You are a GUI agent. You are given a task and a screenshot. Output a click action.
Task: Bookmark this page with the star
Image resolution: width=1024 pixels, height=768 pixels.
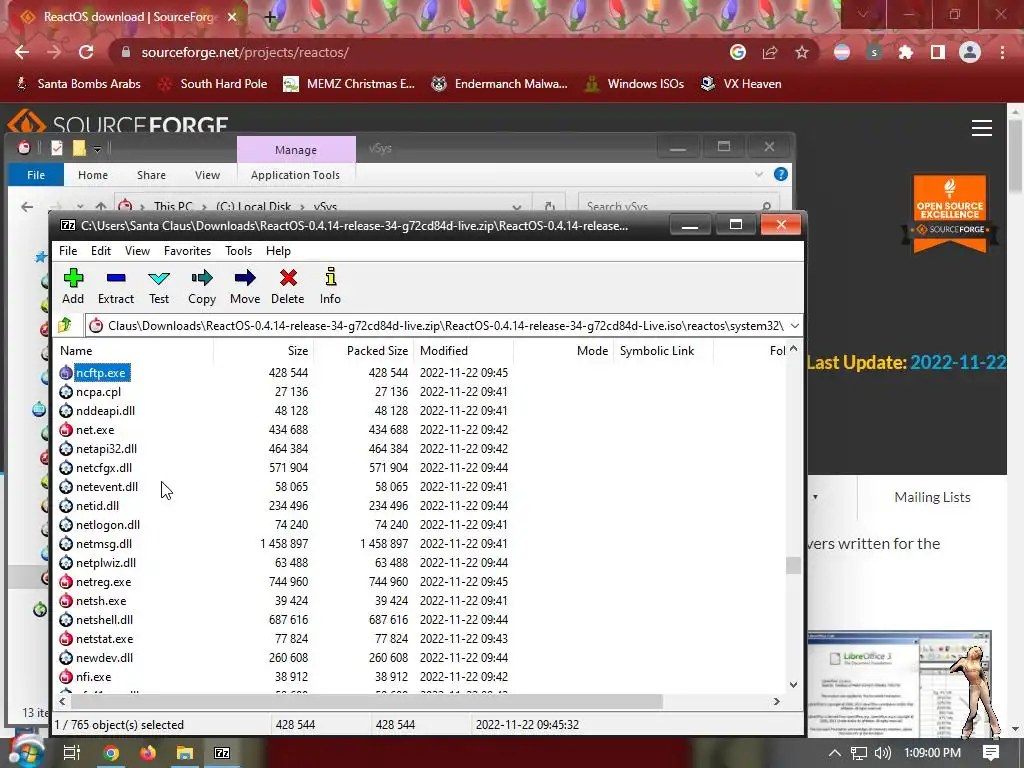802,52
